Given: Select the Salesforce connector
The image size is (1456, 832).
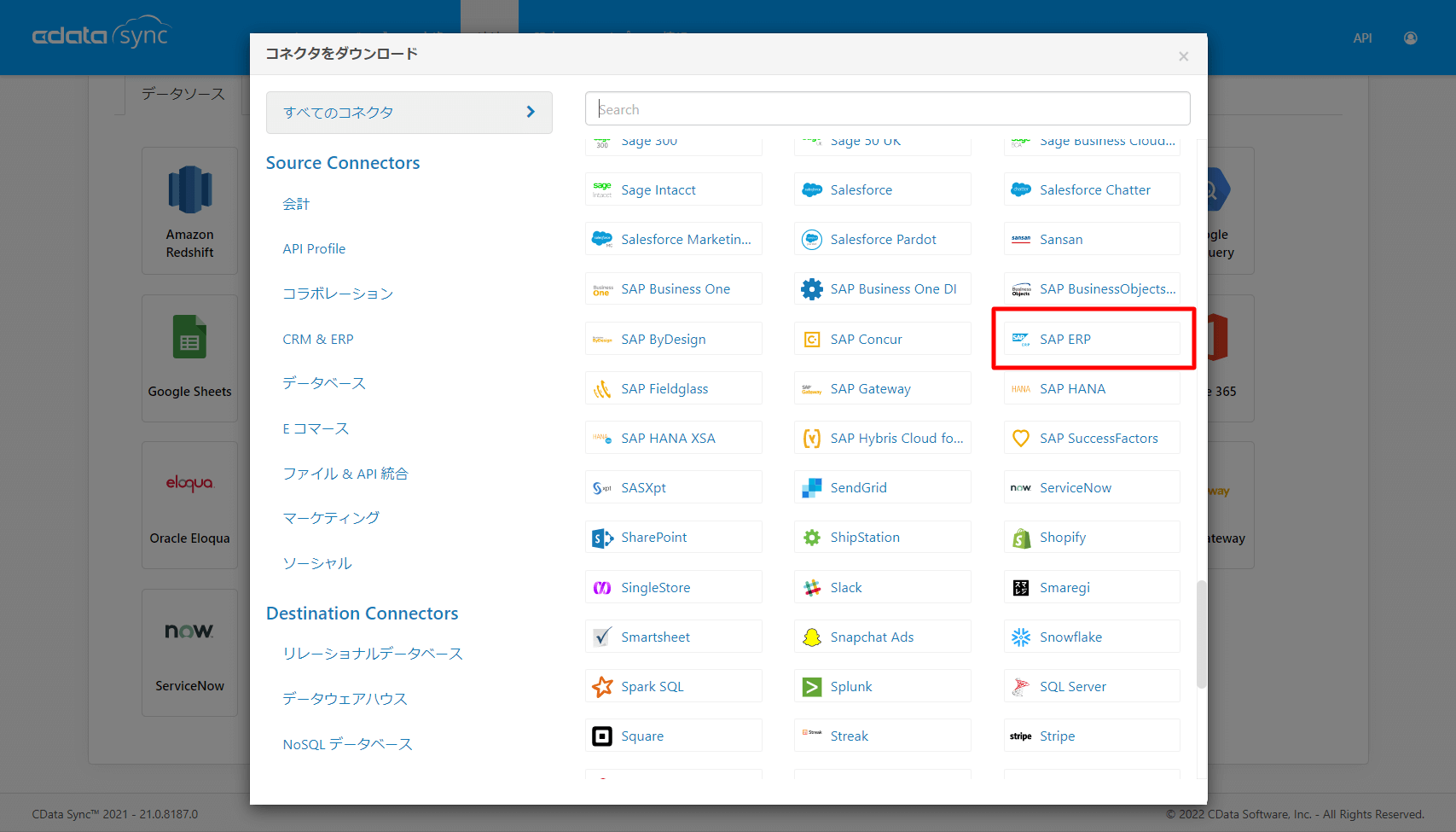Looking at the screenshot, I should coord(882,189).
